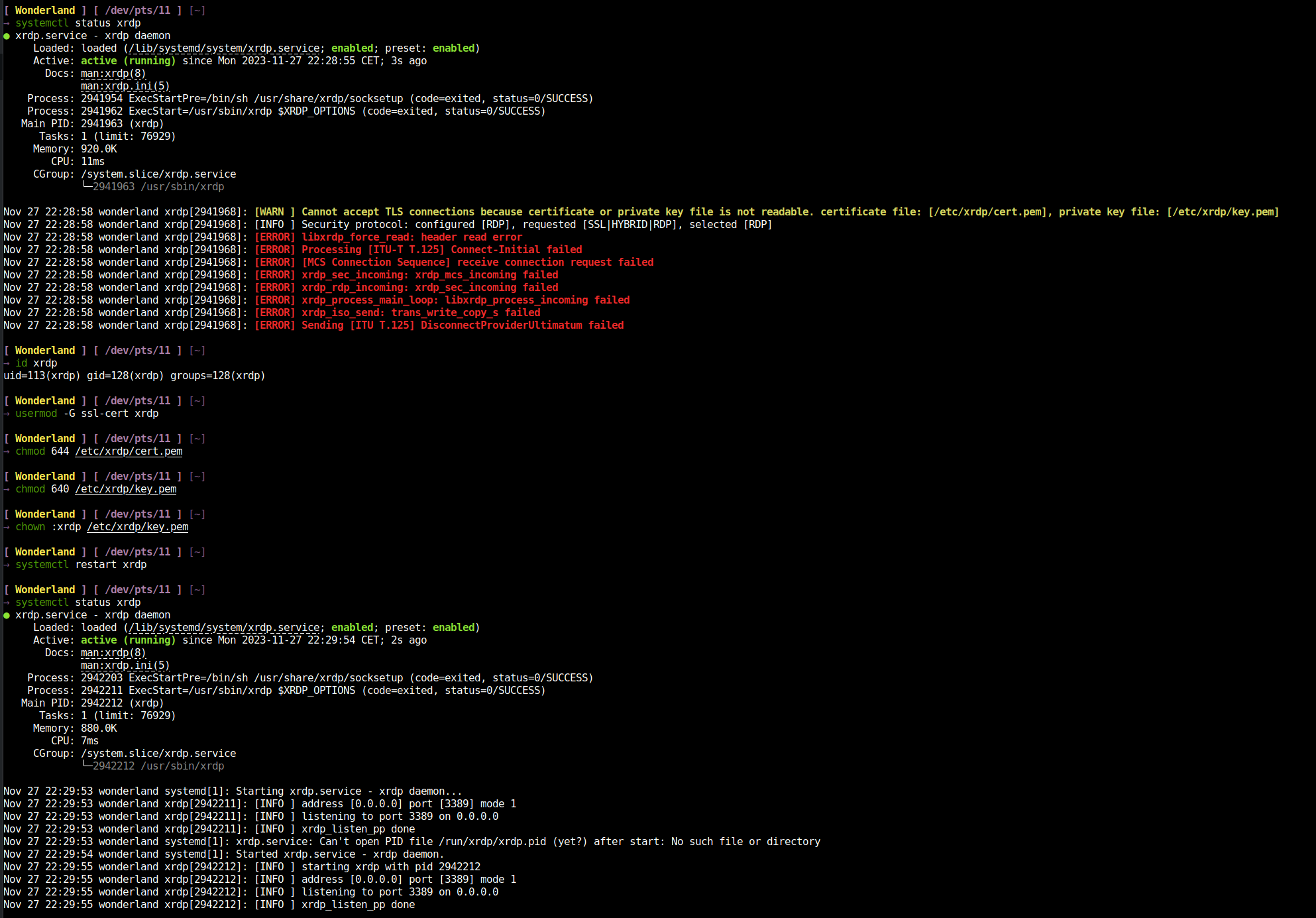
Task: Click the 'systemctl restart xrdp' command
Action: [81, 565]
